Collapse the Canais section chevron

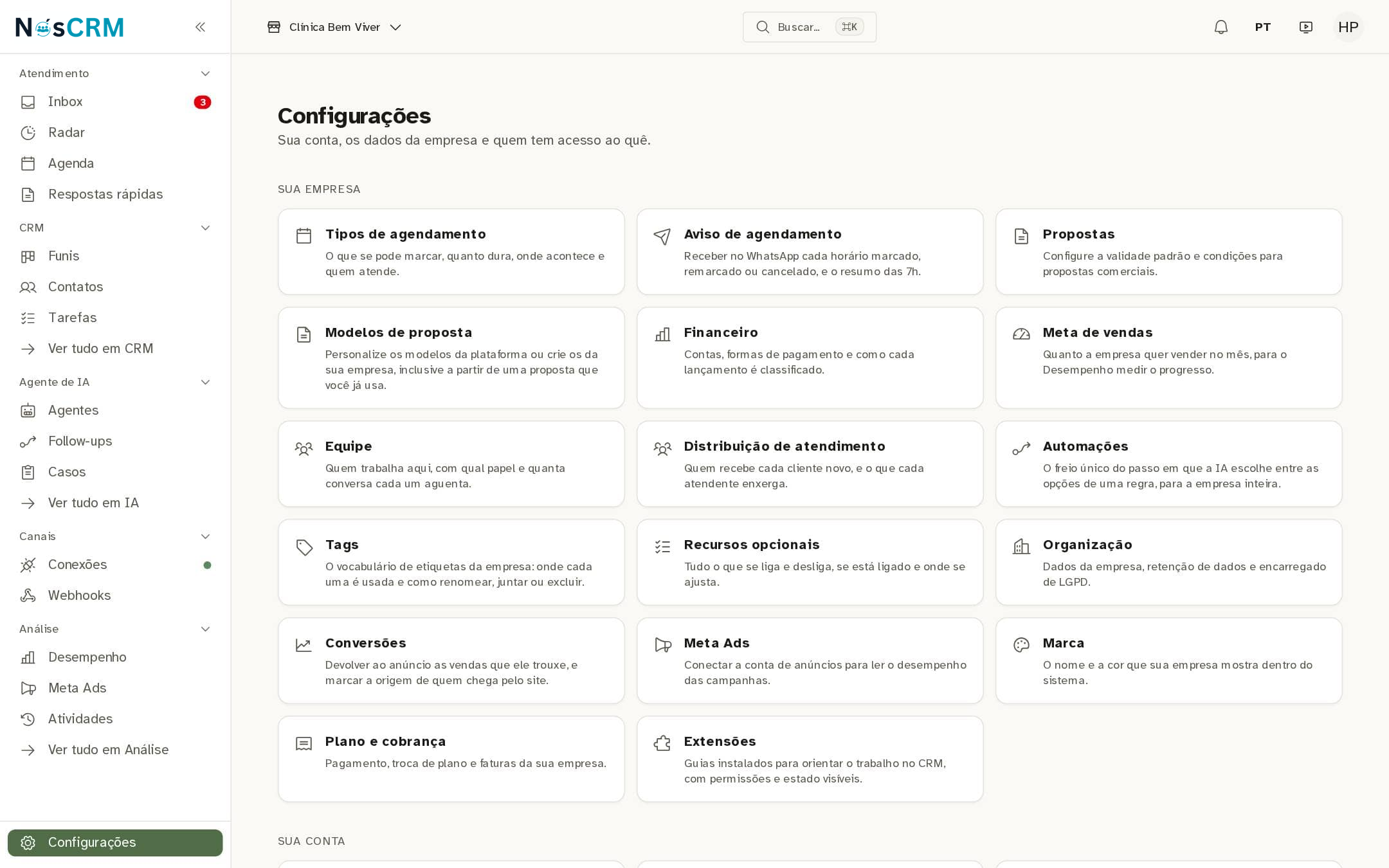205,536
